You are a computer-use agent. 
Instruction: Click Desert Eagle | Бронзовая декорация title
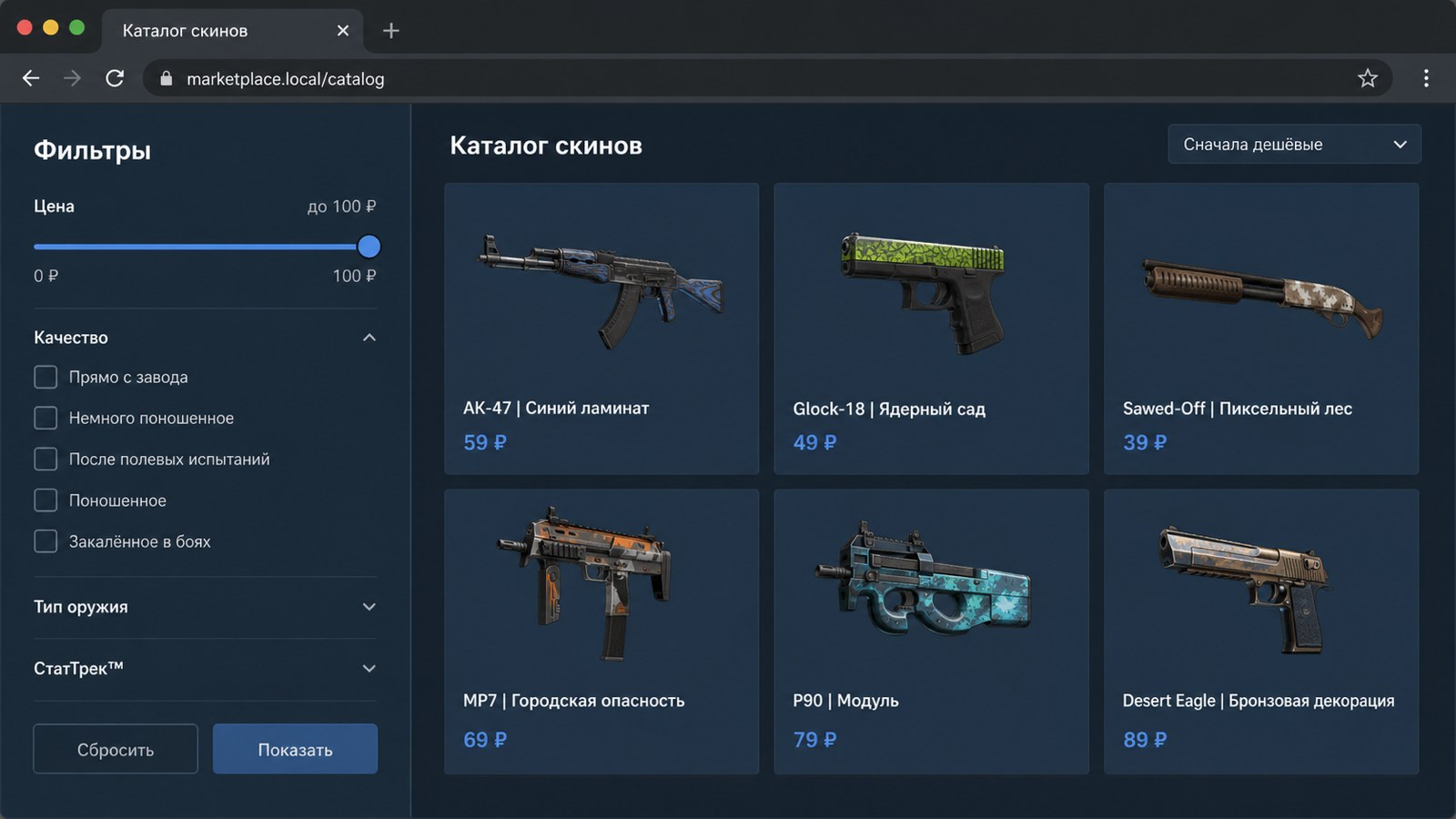pyautogui.click(x=1259, y=701)
